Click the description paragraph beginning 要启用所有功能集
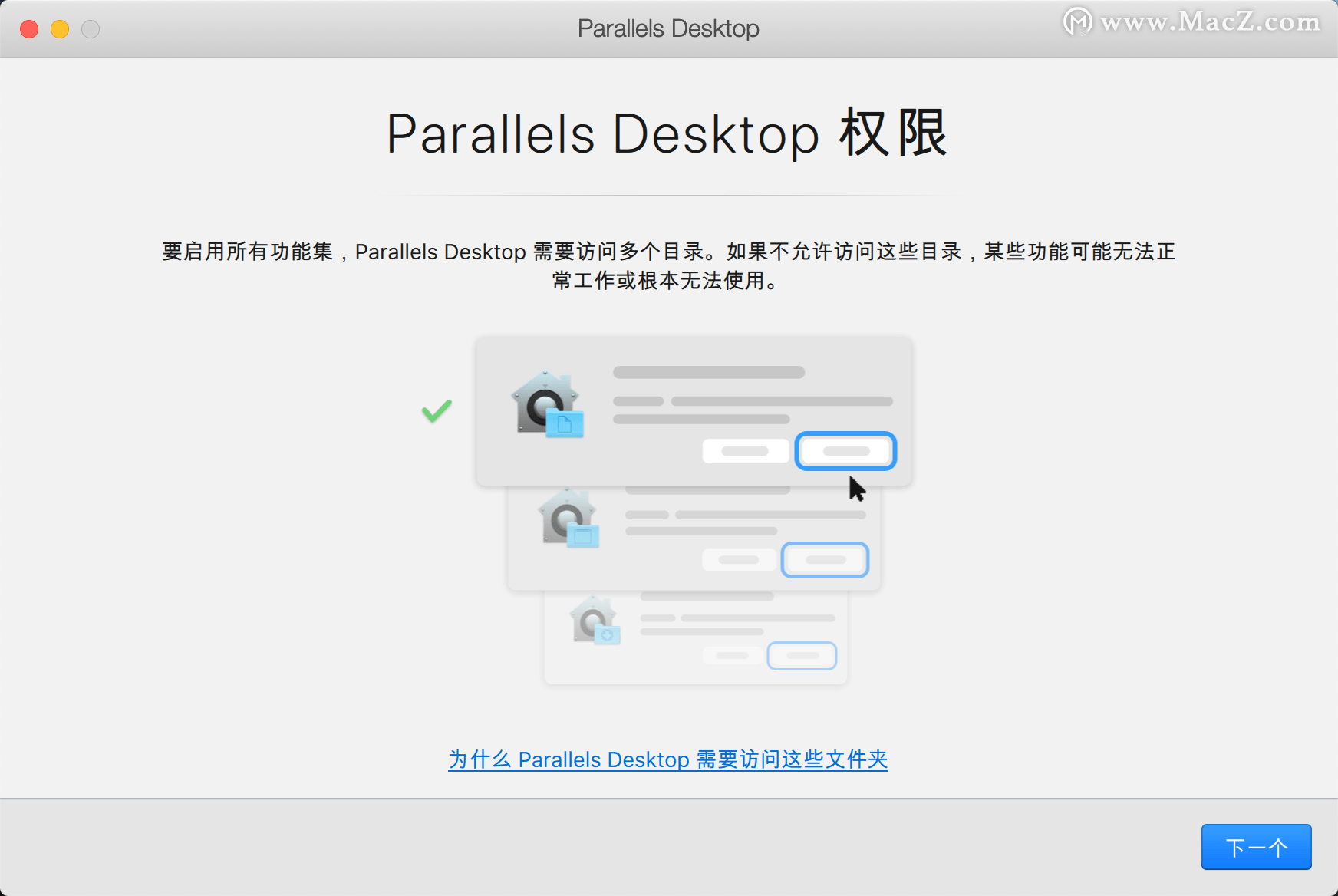Viewport: 1338px width, 896px height. (x=668, y=265)
